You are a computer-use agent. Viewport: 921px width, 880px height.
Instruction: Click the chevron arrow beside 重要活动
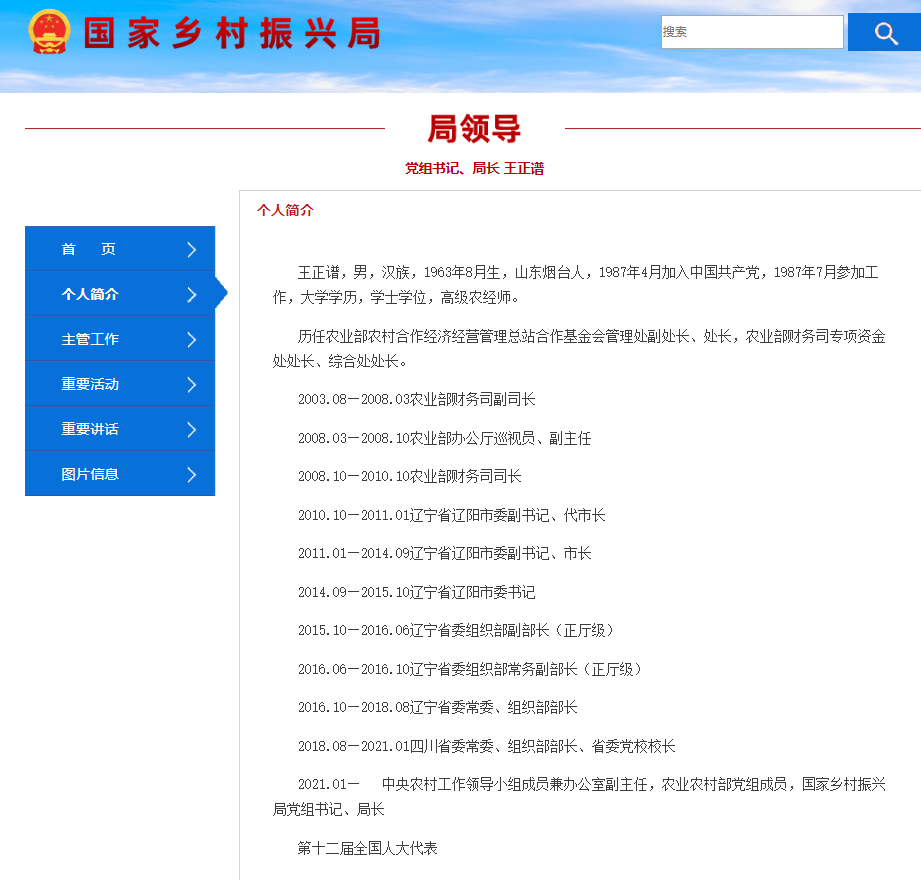(x=191, y=384)
